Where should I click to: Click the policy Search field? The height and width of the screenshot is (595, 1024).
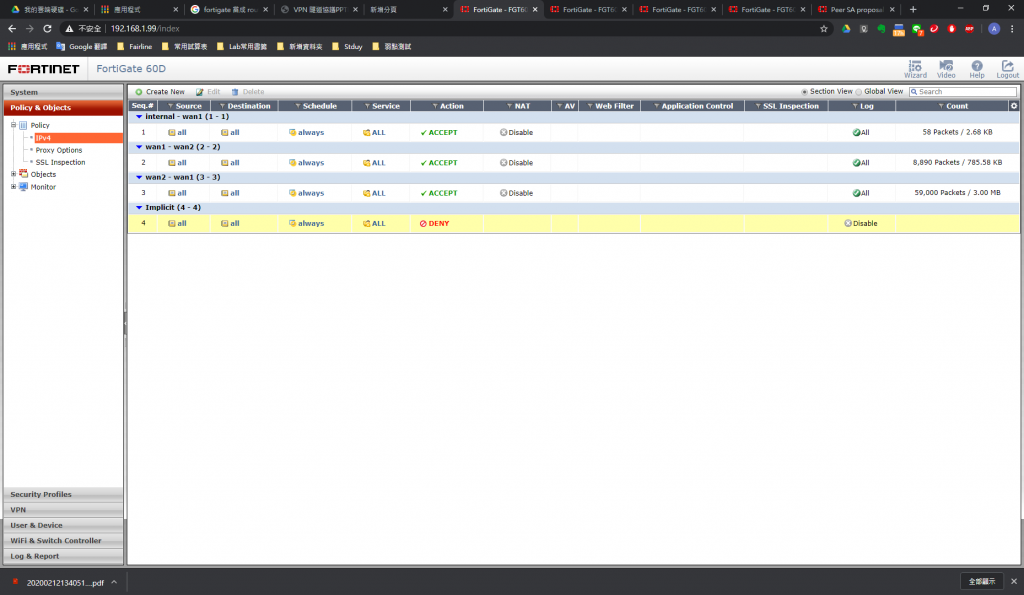coord(963,92)
